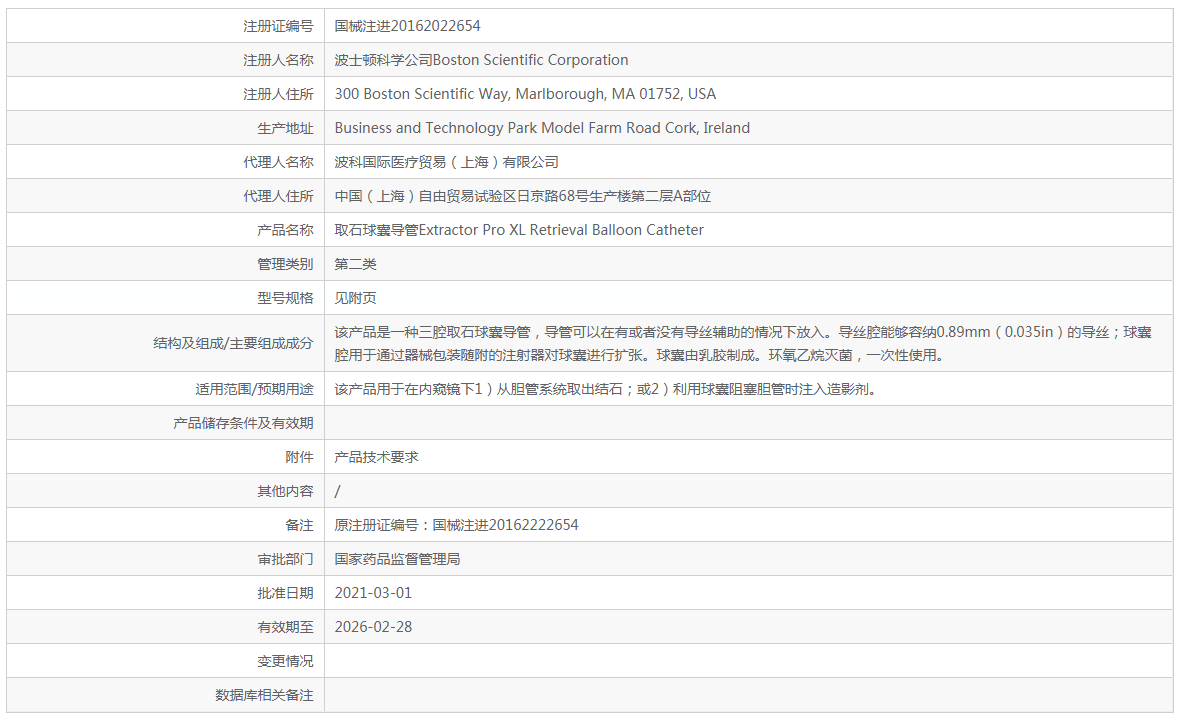Click the 代理人名称 label
Viewport: 1178px width, 721px height.
278,162
